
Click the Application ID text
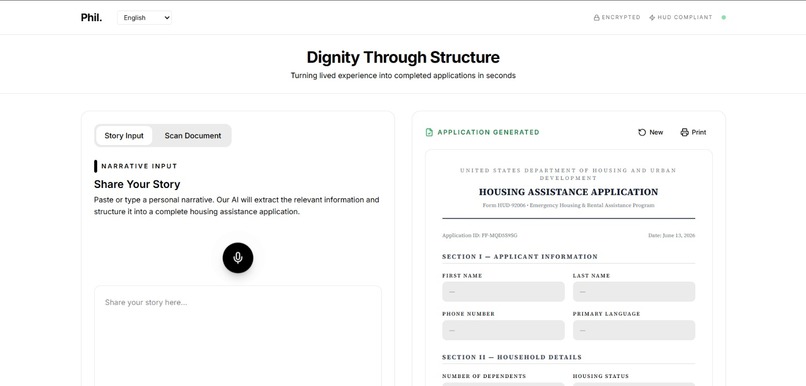tap(480, 235)
